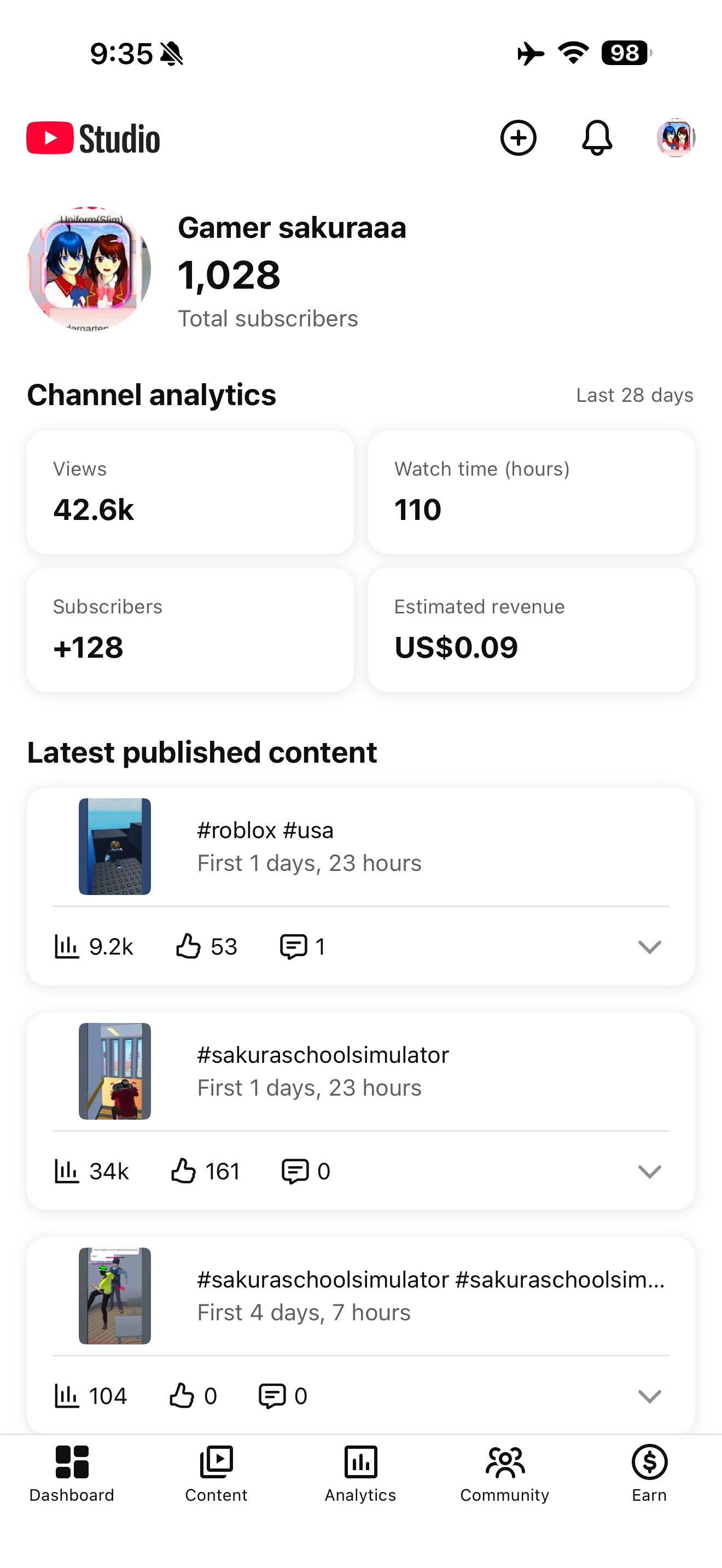Open the Views 42.6k card
This screenshot has width=722, height=1568.
(190, 493)
